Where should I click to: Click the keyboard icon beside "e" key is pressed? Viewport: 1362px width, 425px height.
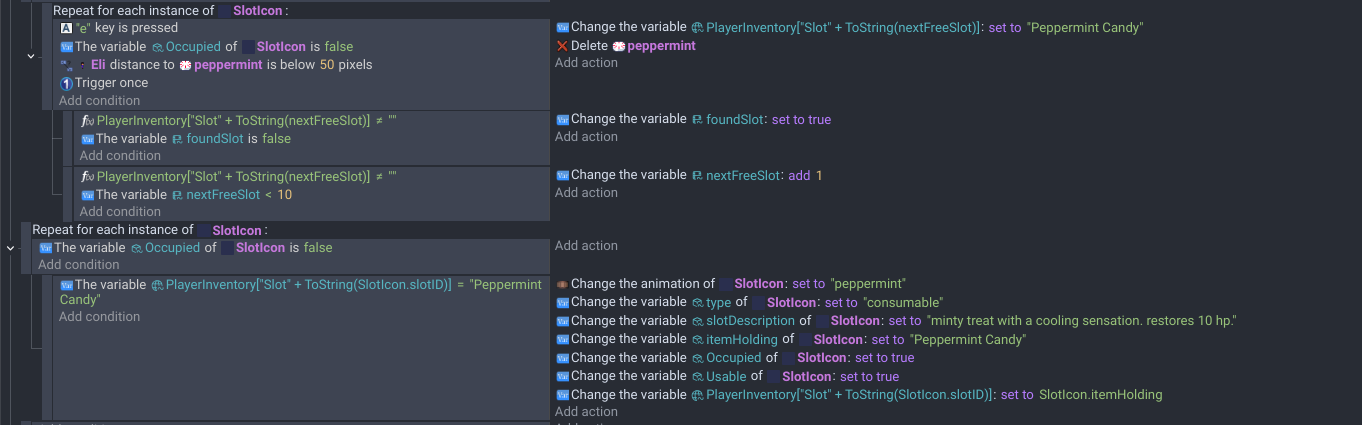66,28
